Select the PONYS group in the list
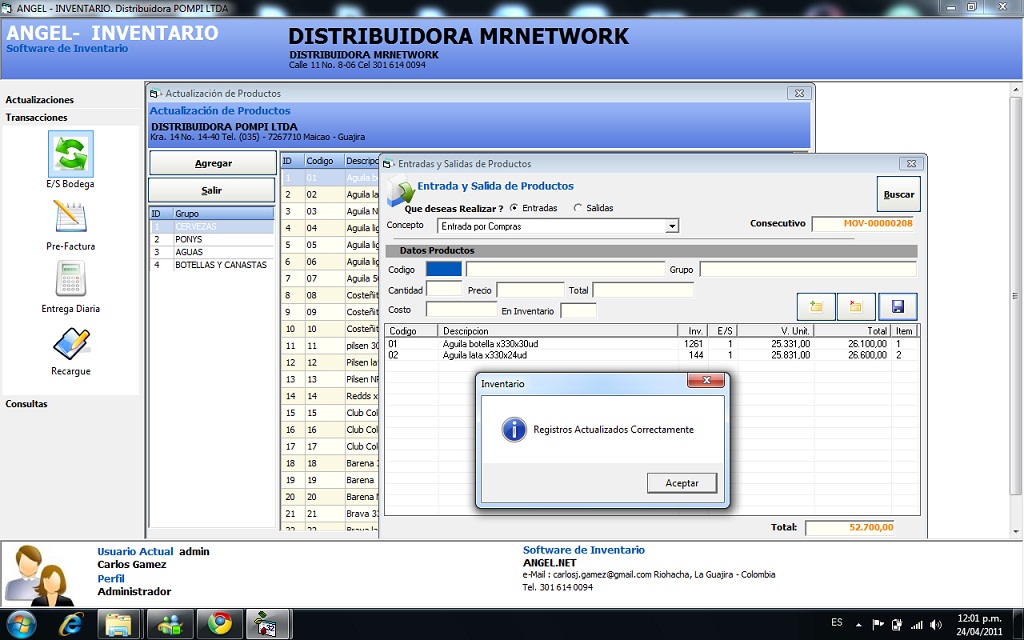This screenshot has width=1024, height=640. [x=188, y=240]
